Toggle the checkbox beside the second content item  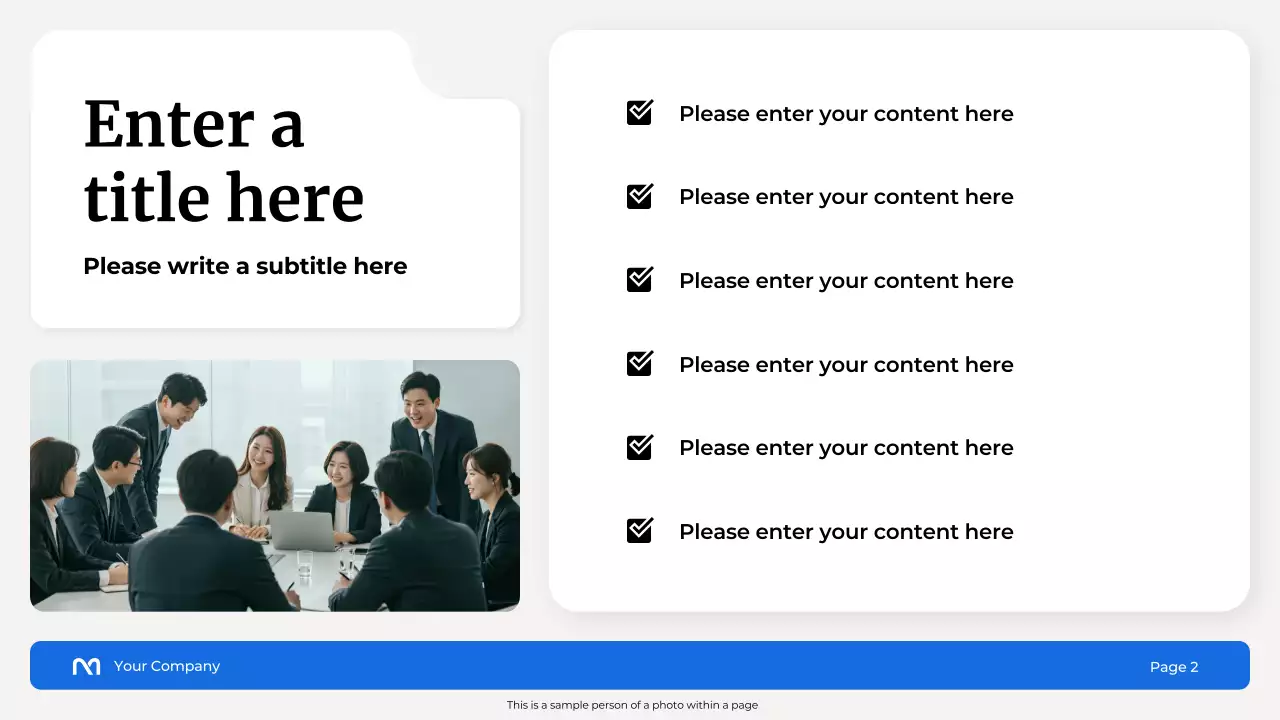tap(639, 196)
